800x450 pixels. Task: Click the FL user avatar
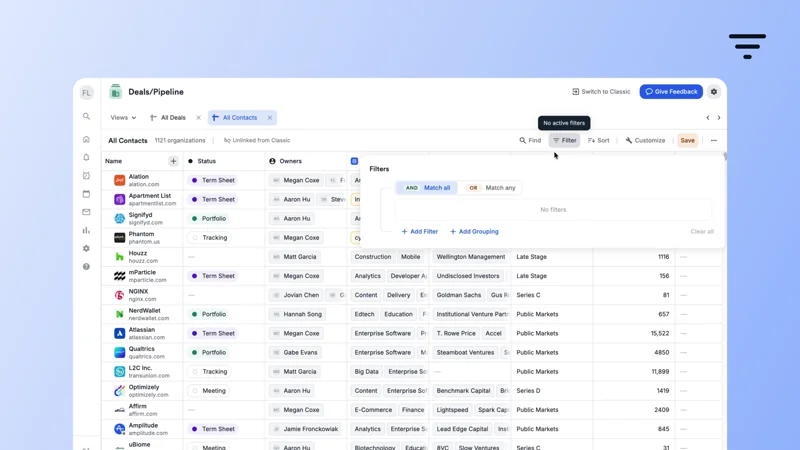point(86,92)
